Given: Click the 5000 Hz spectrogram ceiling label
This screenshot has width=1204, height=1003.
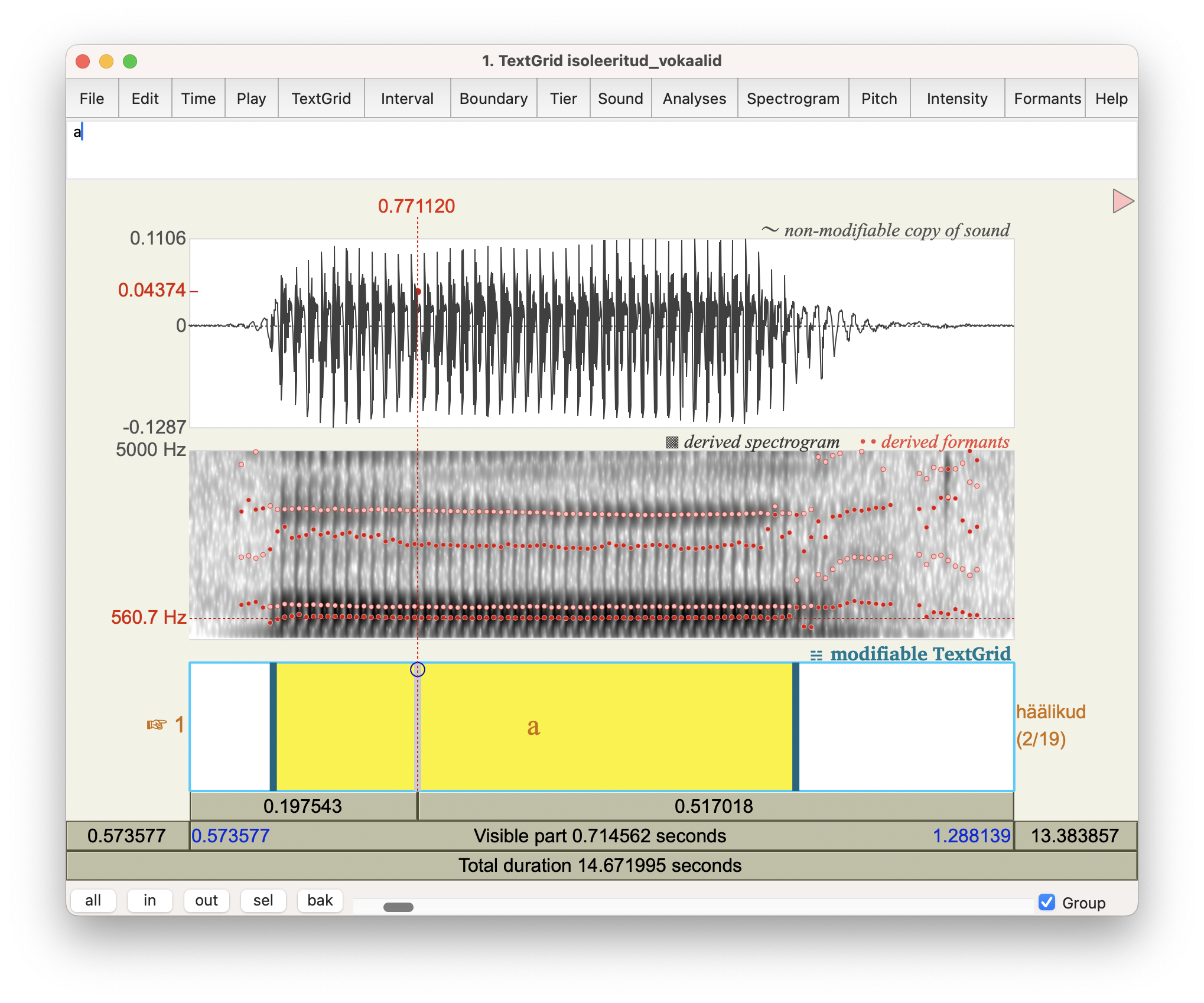Looking at the screenshot, I should (151, 450).
